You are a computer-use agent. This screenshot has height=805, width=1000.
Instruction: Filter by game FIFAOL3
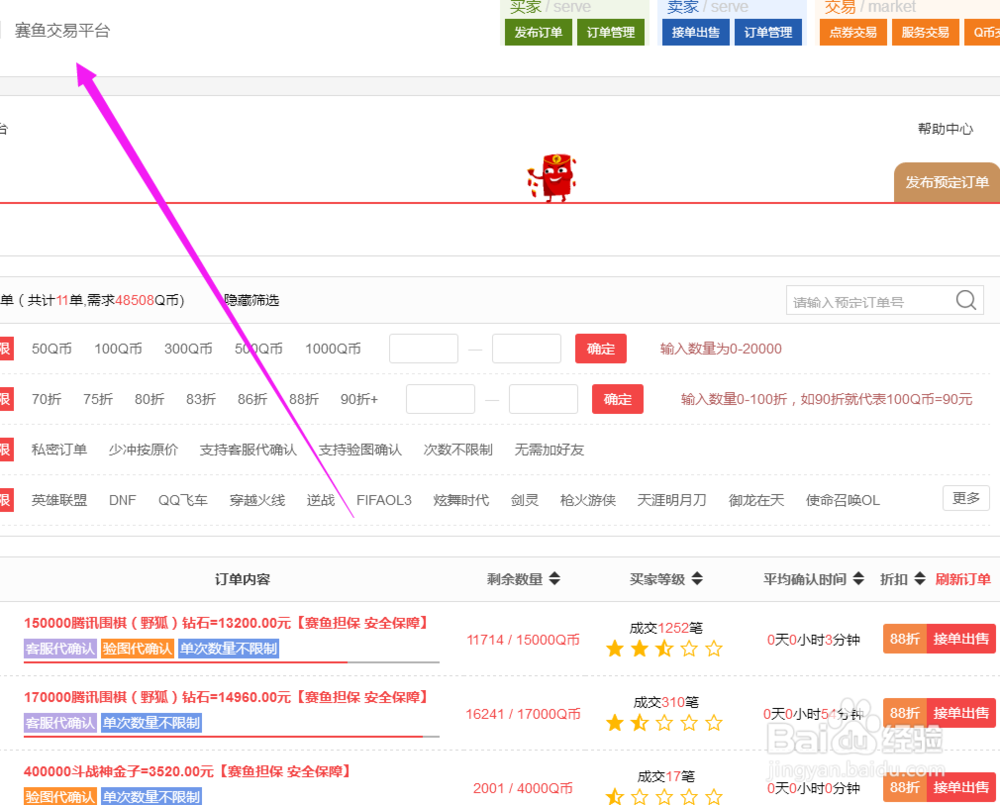click(384, 500)
